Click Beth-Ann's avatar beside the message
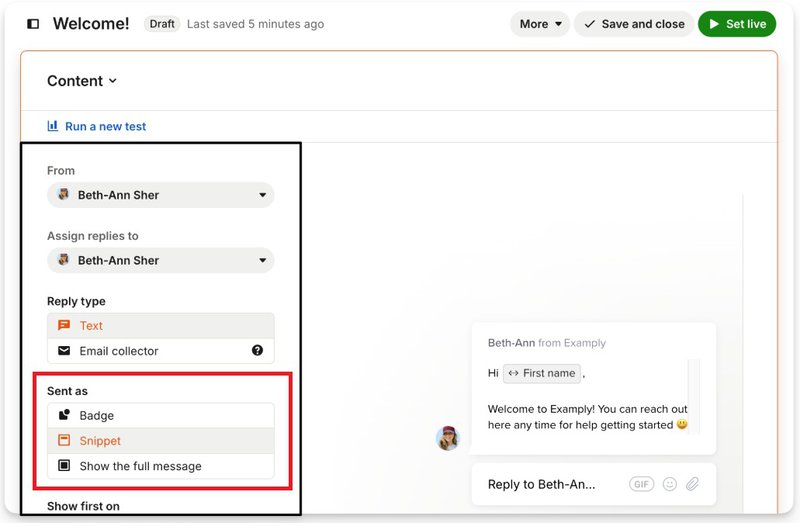800x523 pixels. pyautogui.click(x=448, y=438)
